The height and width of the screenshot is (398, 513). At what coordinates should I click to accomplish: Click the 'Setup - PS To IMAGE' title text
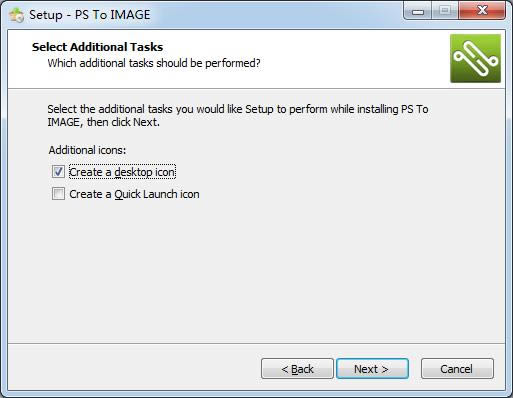[90, 15]
